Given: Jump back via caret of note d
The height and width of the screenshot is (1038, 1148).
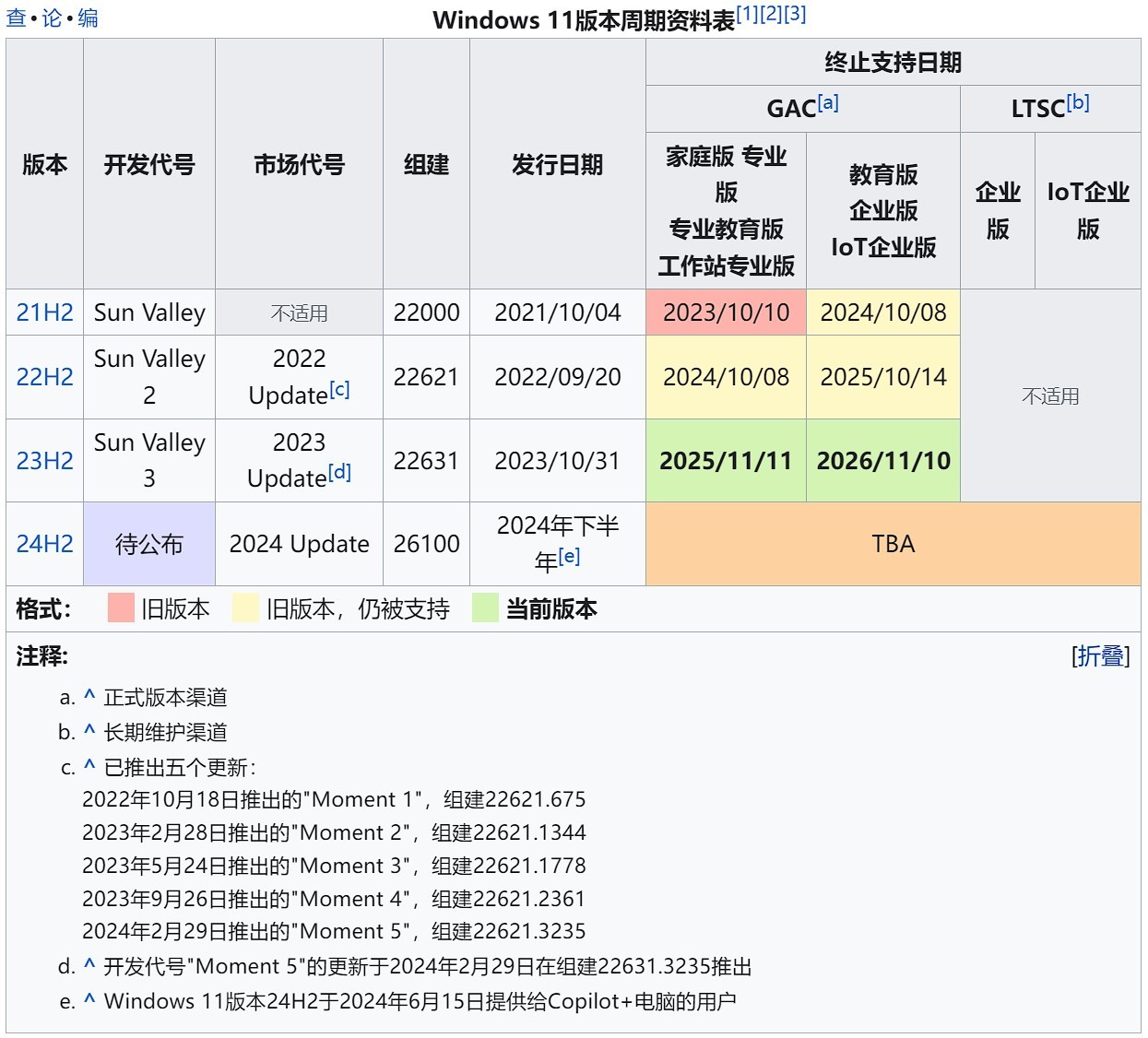Looking at the screenshot, I should 89,965.
